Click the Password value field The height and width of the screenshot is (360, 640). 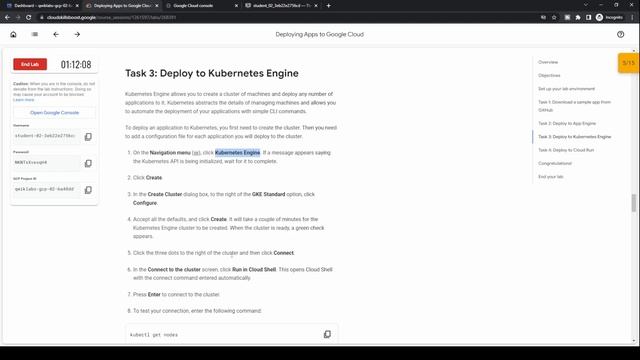pyautogui.click(x=47, y=162)
